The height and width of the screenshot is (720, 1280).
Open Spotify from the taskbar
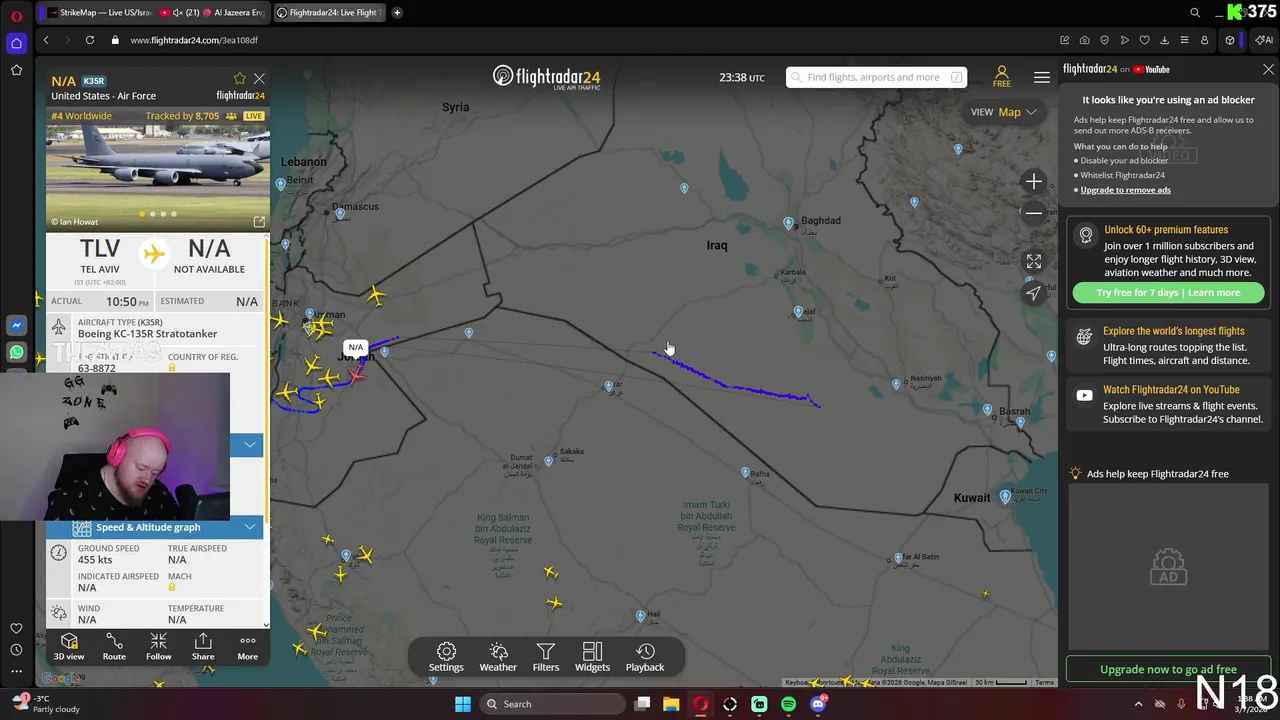(789, 704)
